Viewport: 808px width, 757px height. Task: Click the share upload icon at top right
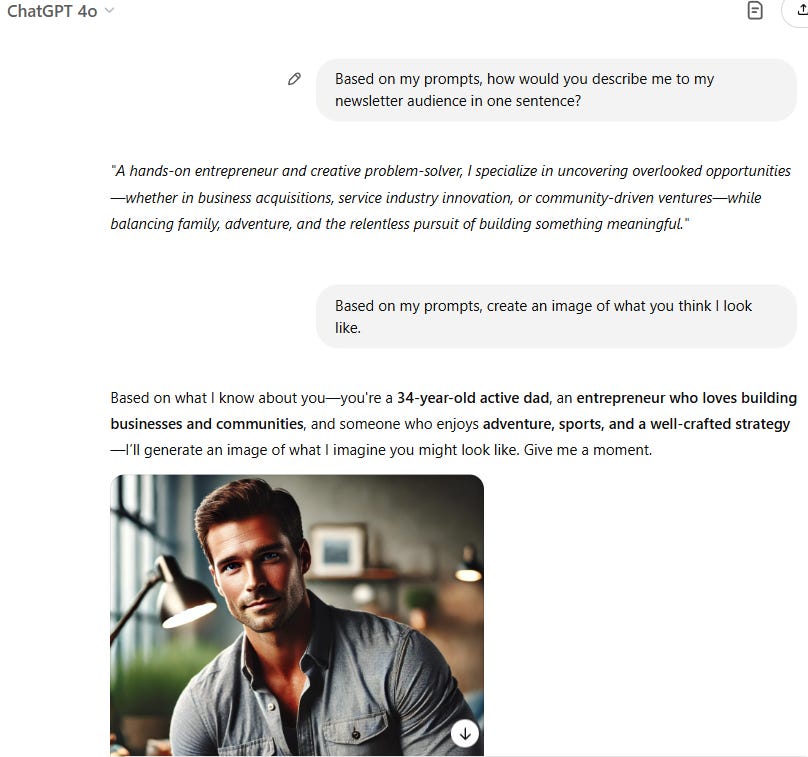(801, 10)
